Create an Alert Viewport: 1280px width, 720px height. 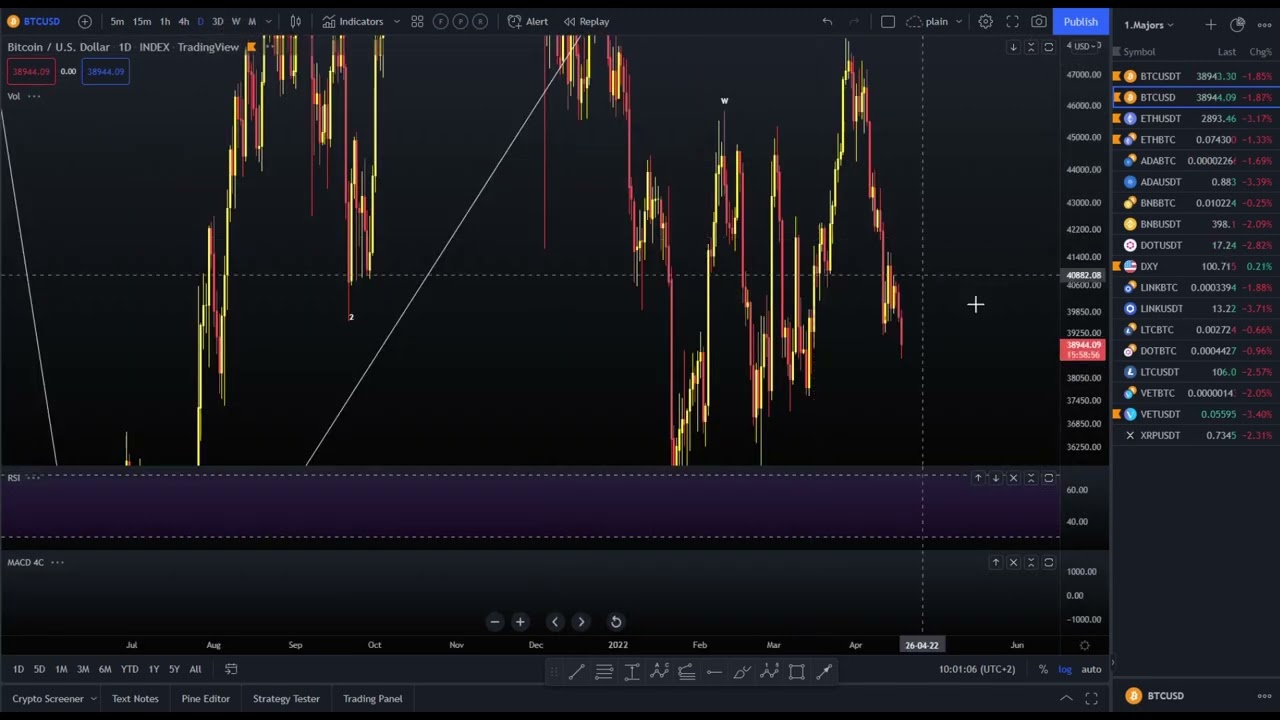(527, 21)
